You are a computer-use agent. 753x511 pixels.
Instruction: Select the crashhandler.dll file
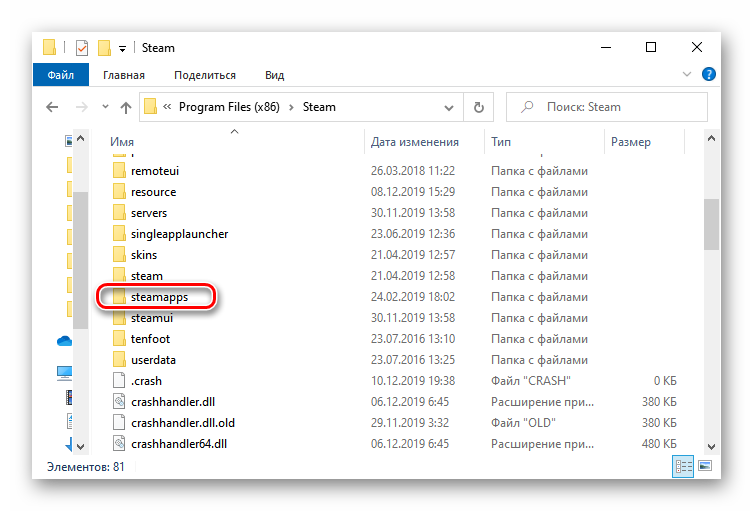click(173, 402)
